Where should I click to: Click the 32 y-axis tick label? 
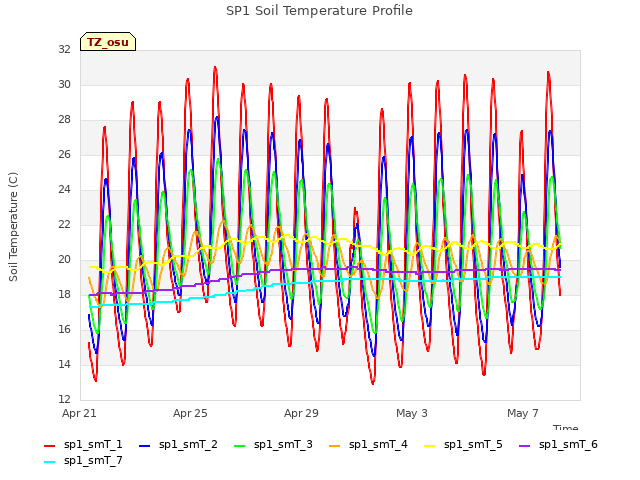(x=64, y=49)
